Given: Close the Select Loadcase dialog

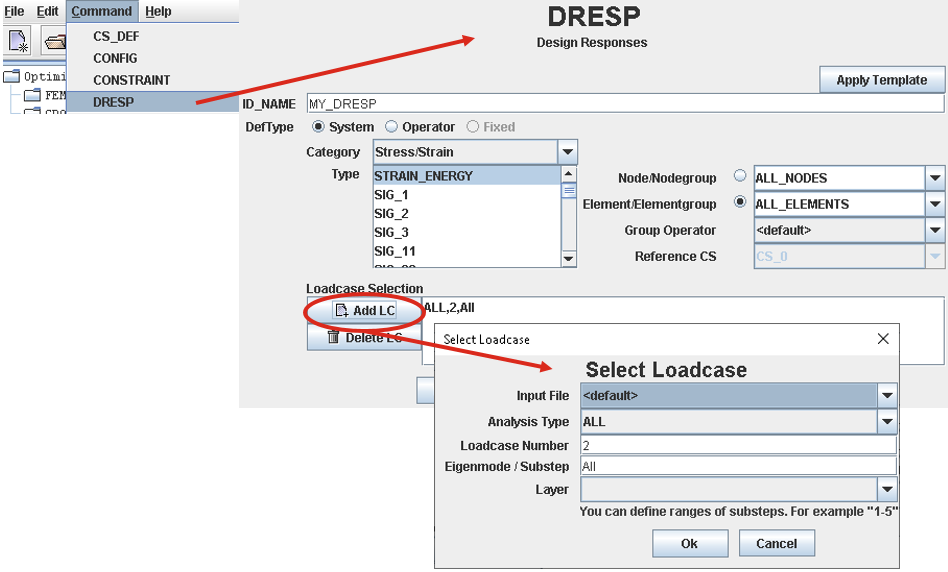Looking at the screenshot, I should (883, 339).
